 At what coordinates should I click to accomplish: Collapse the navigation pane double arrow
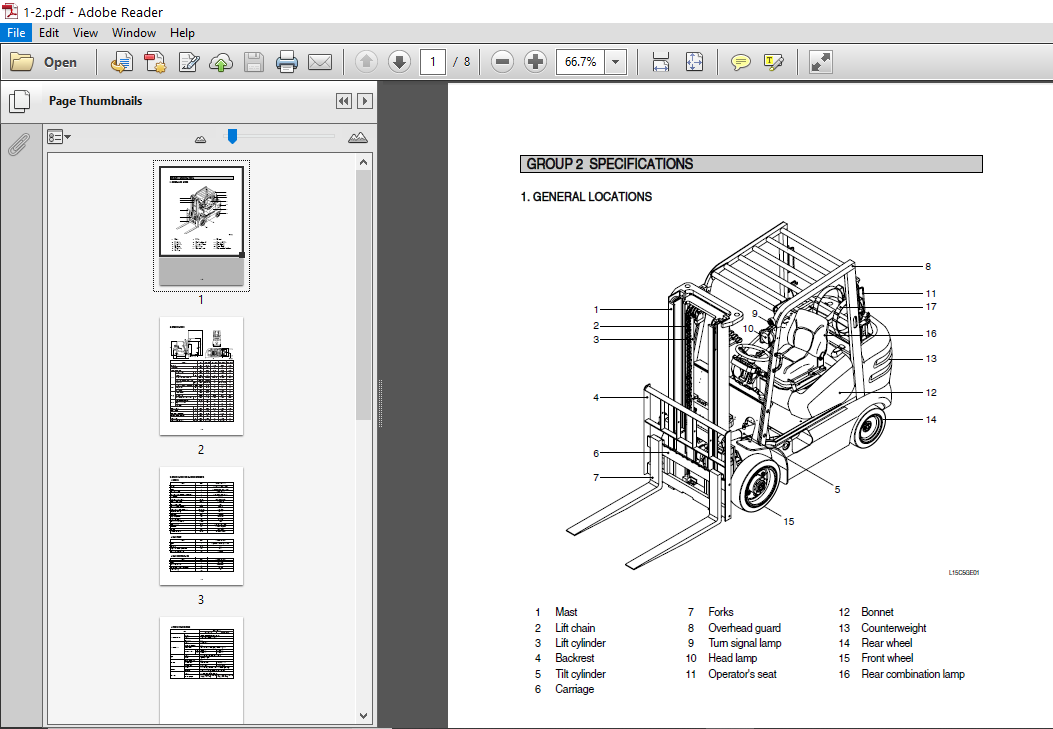[344, 101]
